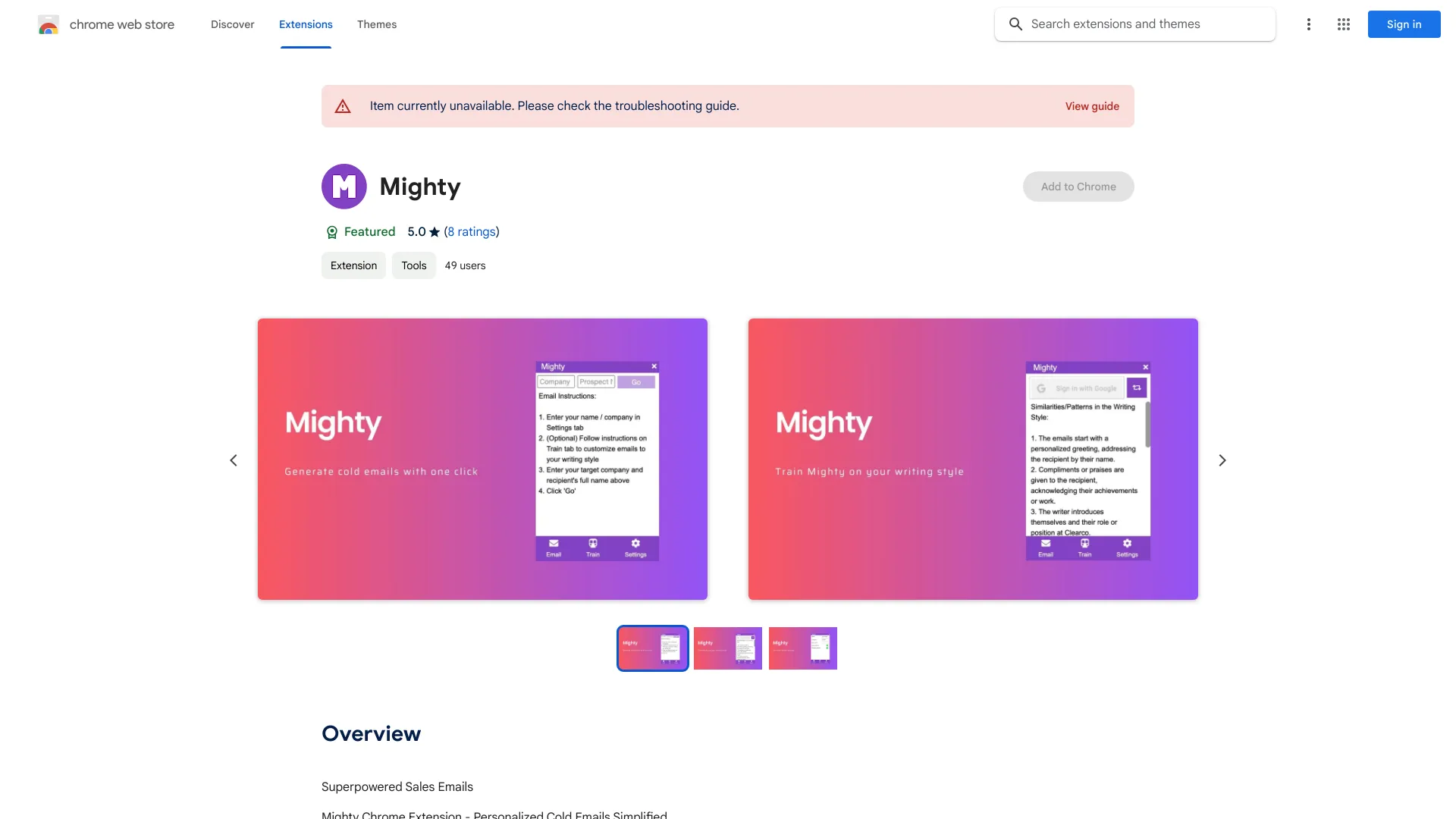
Task: Click the Add to Chrome button
Action: point(1078,186)
